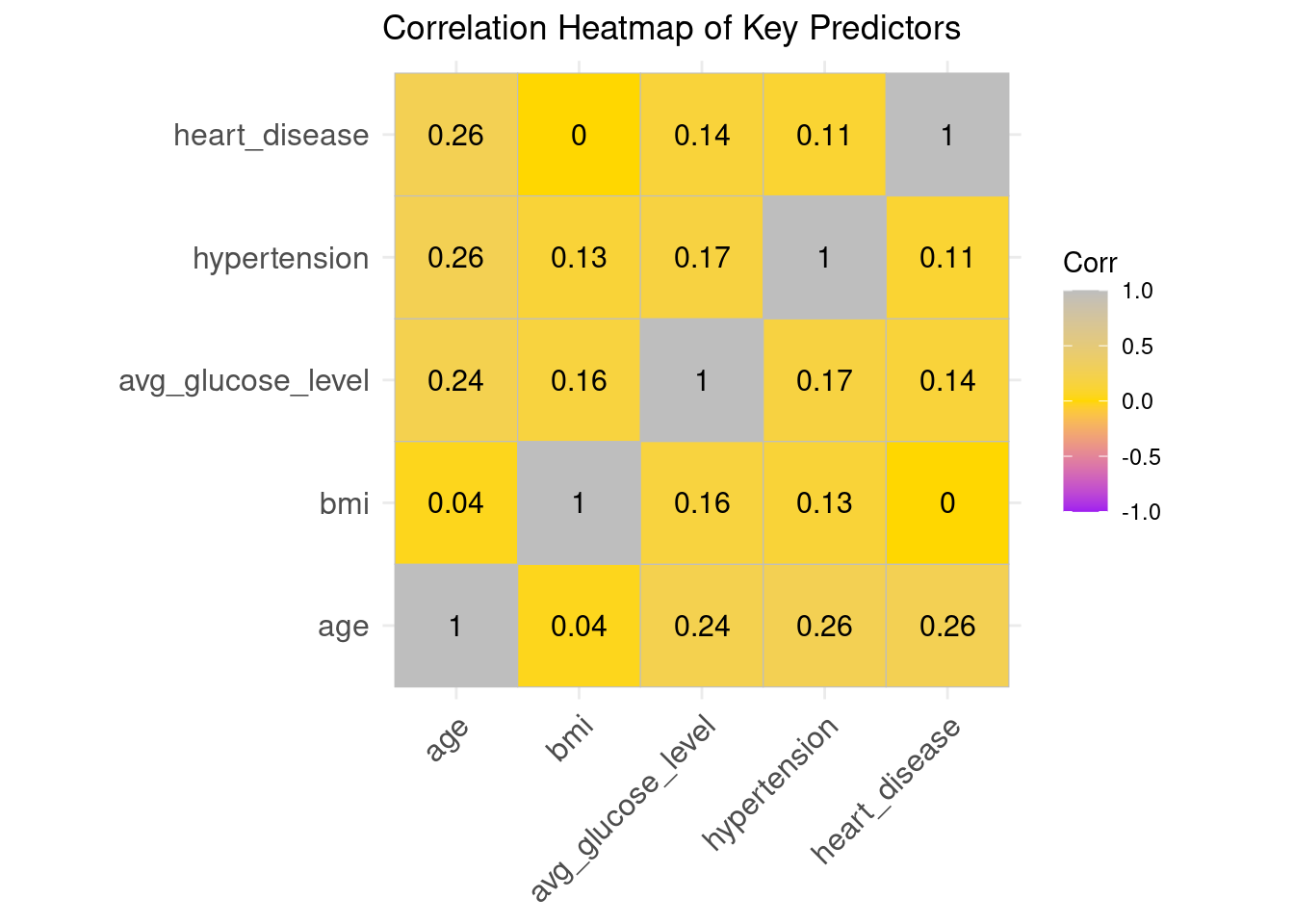Click the 0.11 cell in the heart_disease row

pos(824,136)
